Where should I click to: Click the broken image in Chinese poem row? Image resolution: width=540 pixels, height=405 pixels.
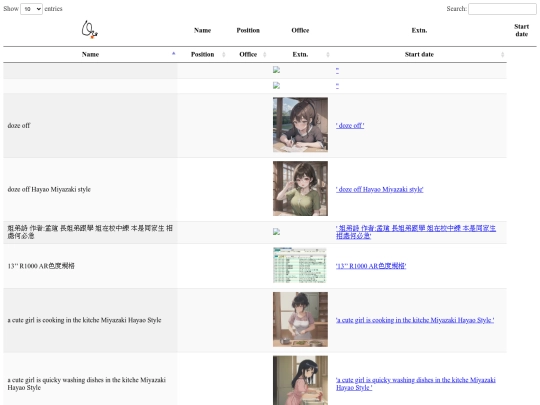click(276, 232)
